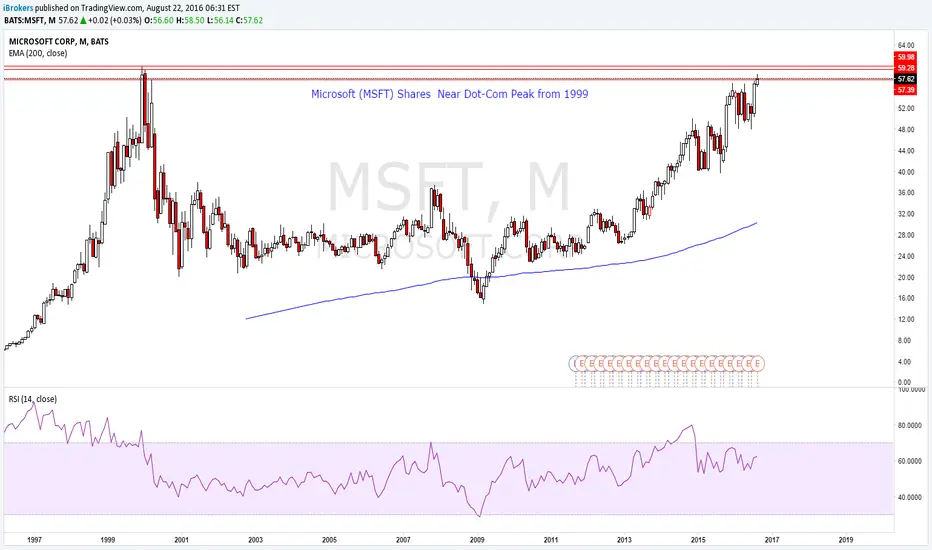Select the close value C:57.62
Viewport: 932px width, 550px height.
[x=249, y=20]
